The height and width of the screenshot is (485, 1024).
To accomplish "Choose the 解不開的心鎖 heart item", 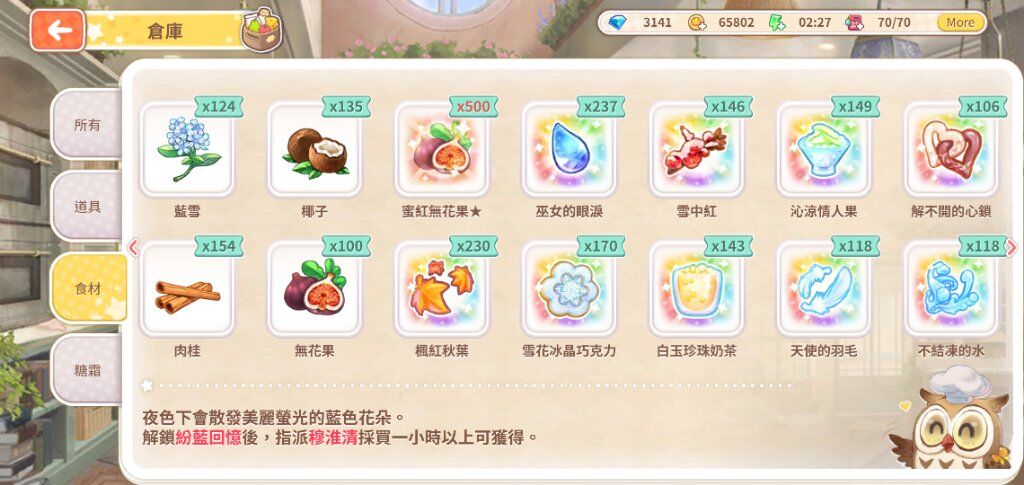I will coord(952,149).
